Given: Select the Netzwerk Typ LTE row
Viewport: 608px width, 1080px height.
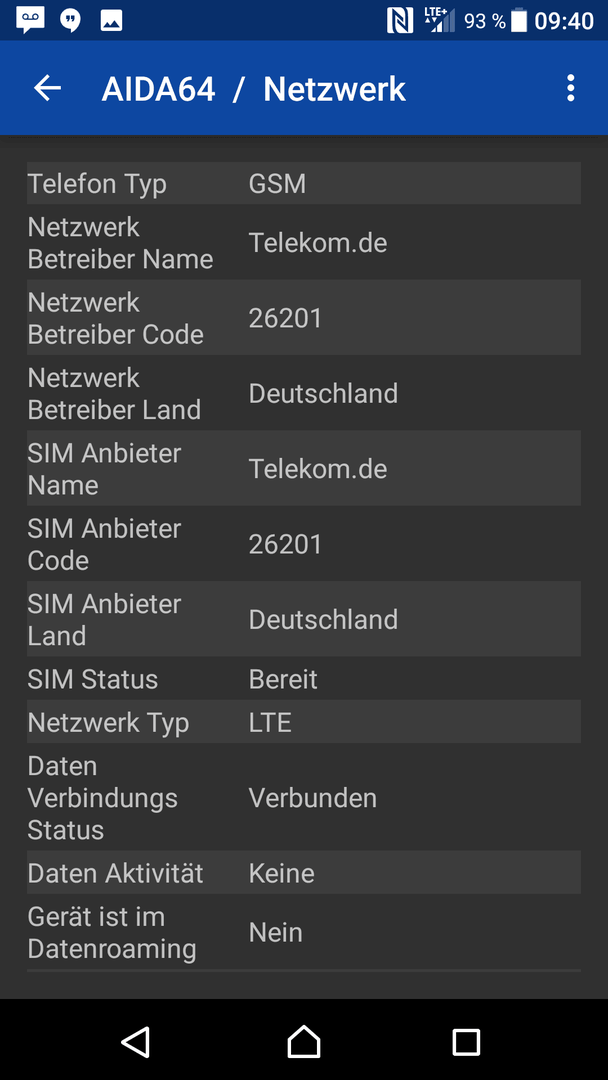Looking at the screenshot, I should click(x=304, y=722).
